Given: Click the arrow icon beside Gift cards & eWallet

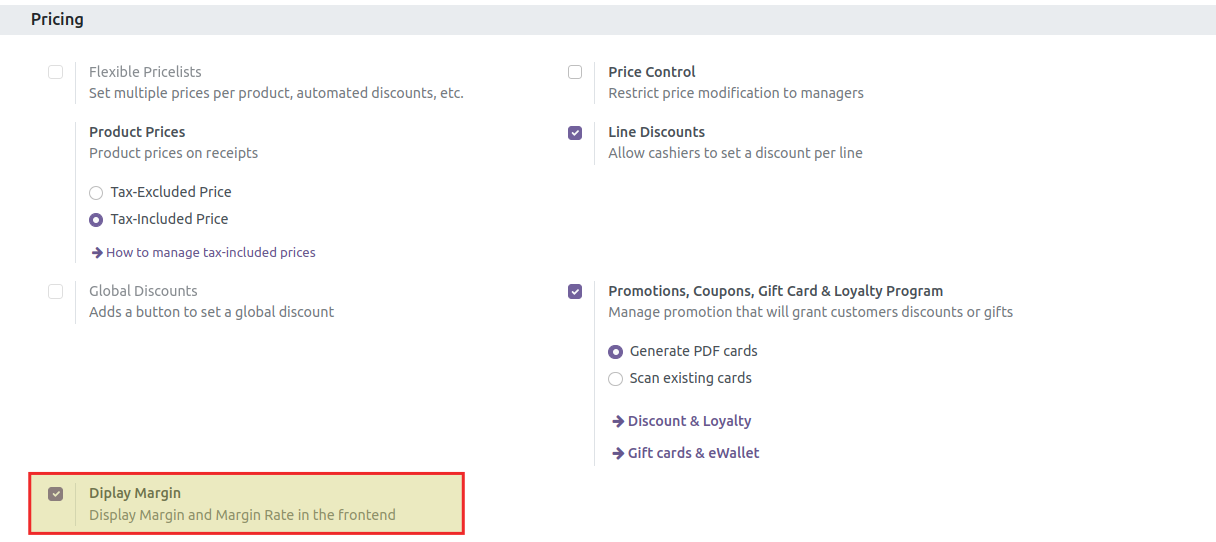Looking at the screenshot, I should [x=618, y=454].
